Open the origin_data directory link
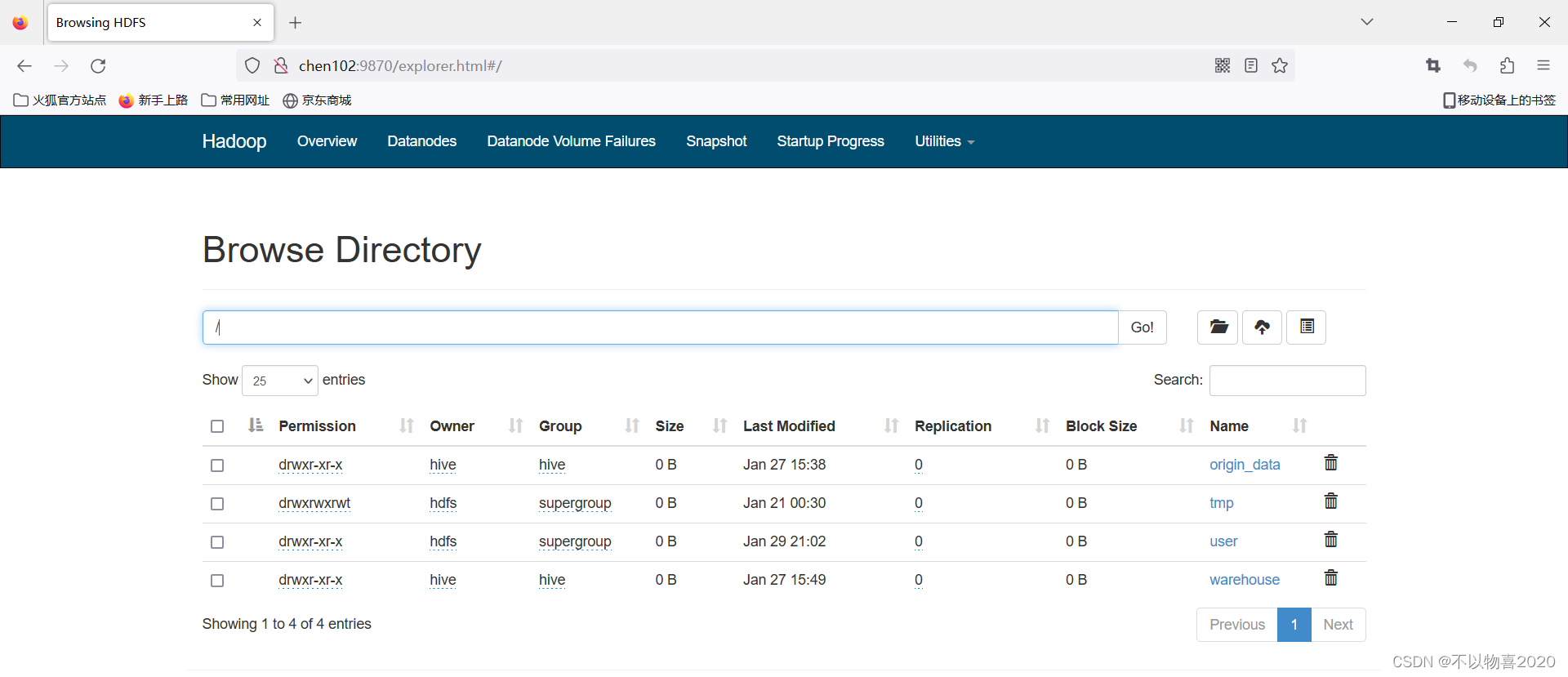Screen dimensions: 1568x677 tap(1245, 465)
